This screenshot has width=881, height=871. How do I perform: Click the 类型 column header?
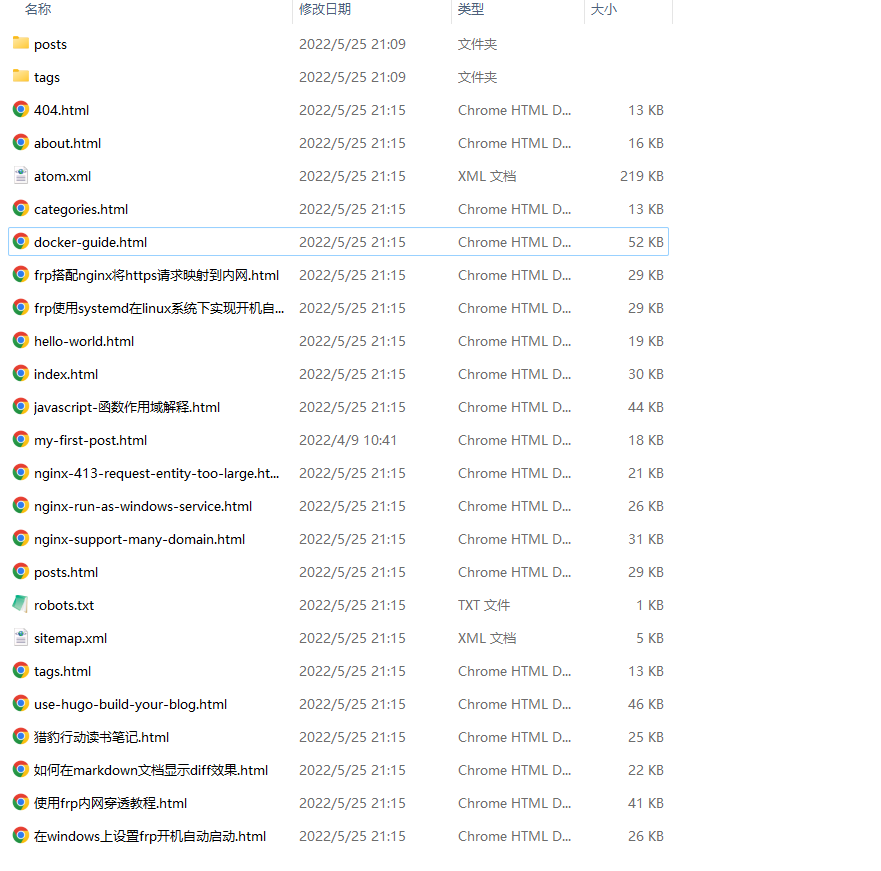pos(471,9)
